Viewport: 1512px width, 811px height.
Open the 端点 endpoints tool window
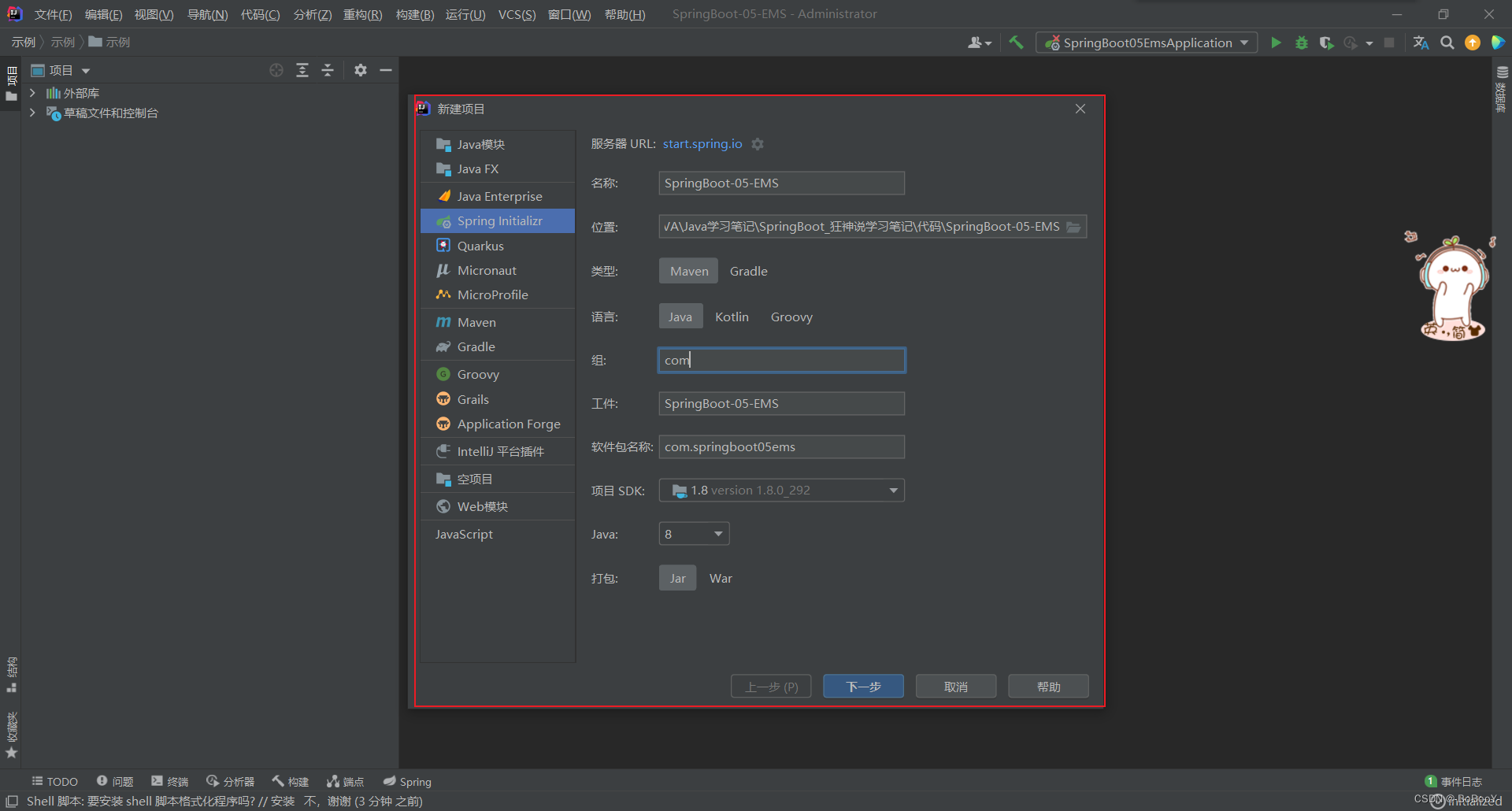(x=345, y=781)
